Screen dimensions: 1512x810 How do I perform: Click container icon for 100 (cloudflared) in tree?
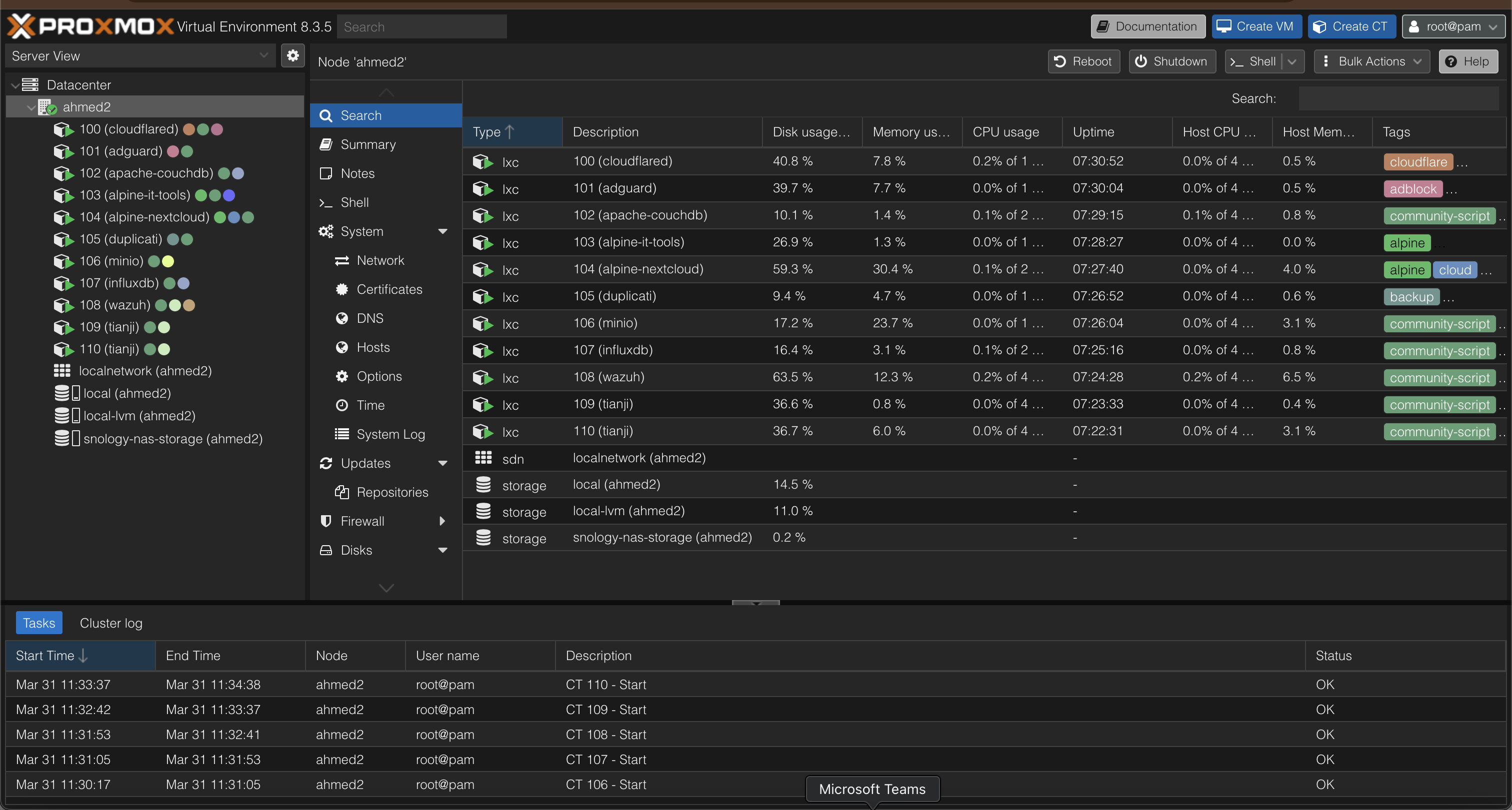click(x=63, y=129)
